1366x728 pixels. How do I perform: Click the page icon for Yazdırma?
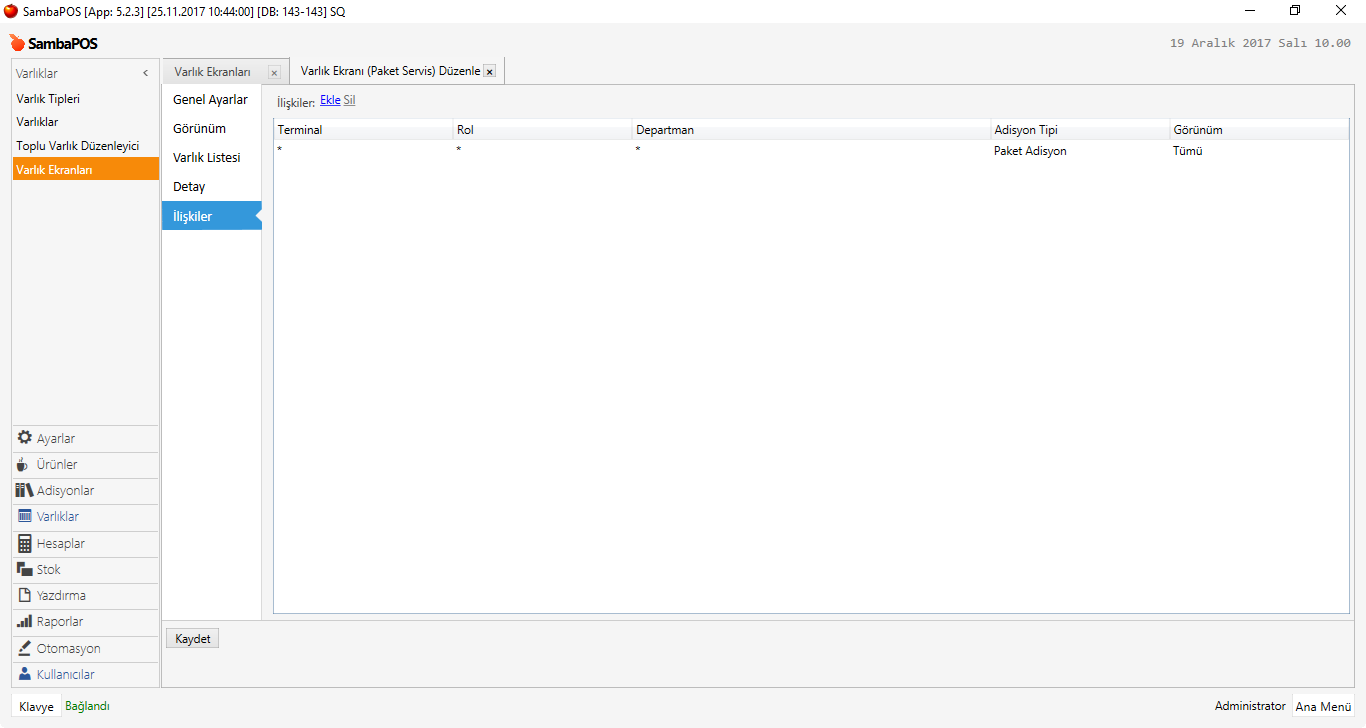(25, 595)
